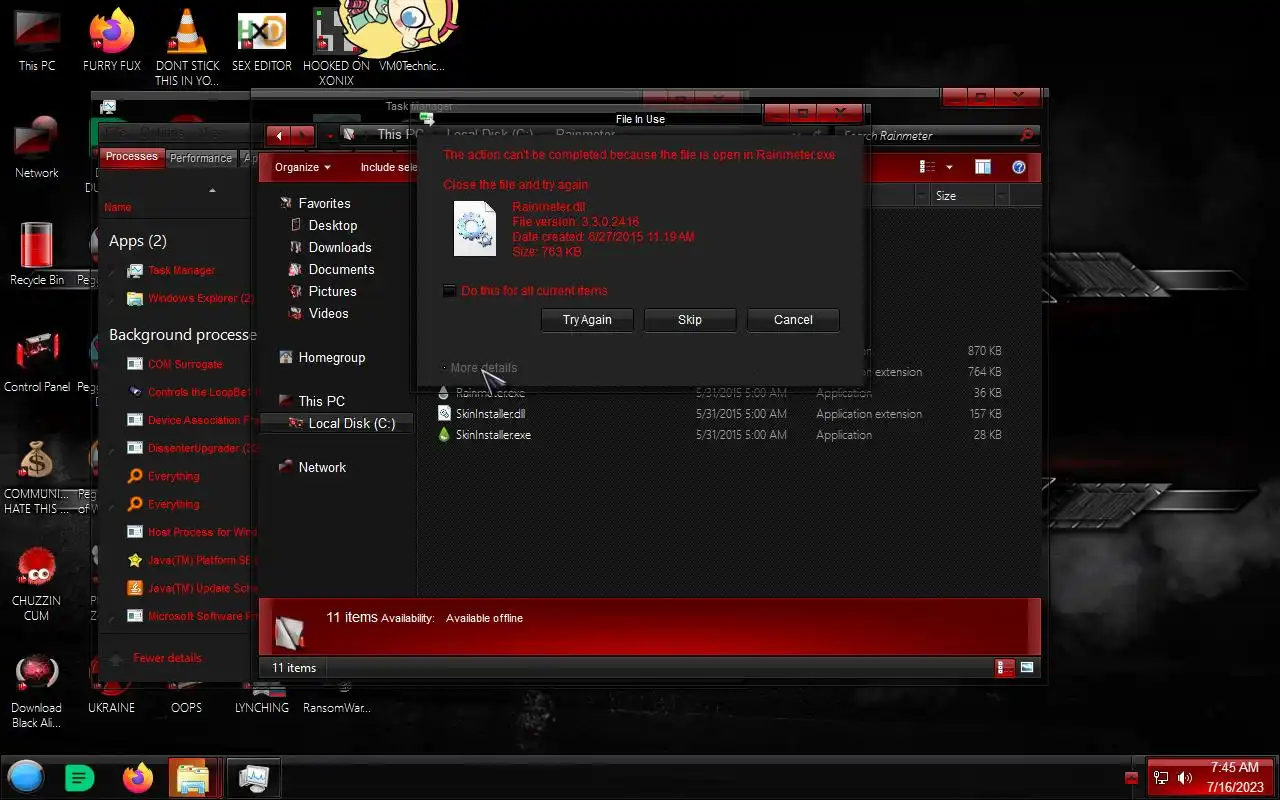The height and width of the screenshot is (800, 1280).
Task: Click the Back arrow in Explorer
Action: click(279, 135)
